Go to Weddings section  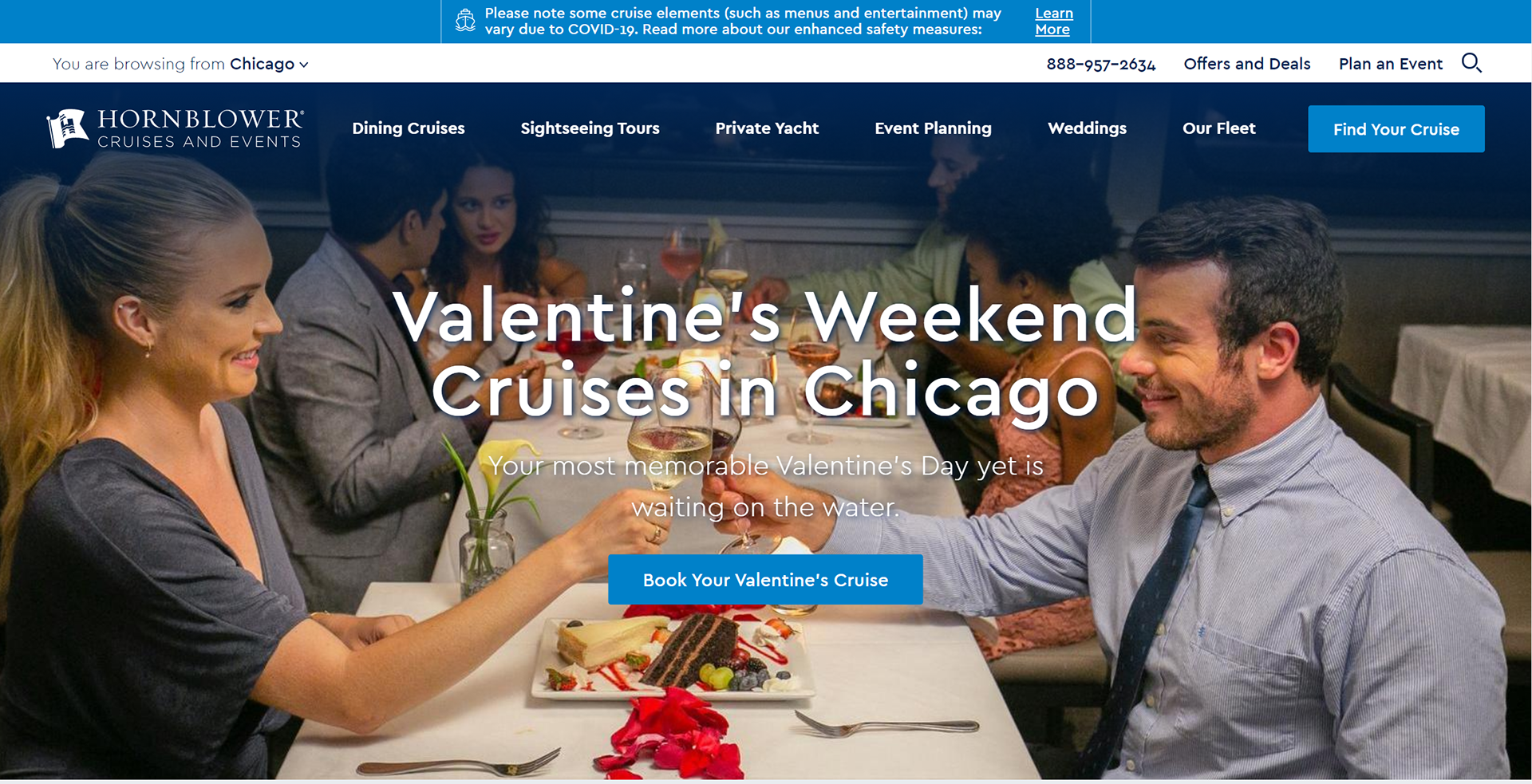pos(1087,128)
